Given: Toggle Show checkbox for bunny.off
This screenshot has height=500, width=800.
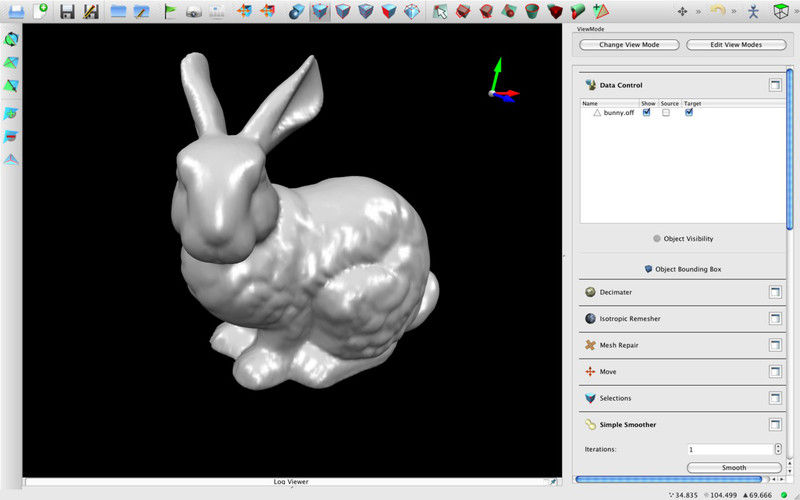Looking at the screenshot, I should click(x=646, y=112).
